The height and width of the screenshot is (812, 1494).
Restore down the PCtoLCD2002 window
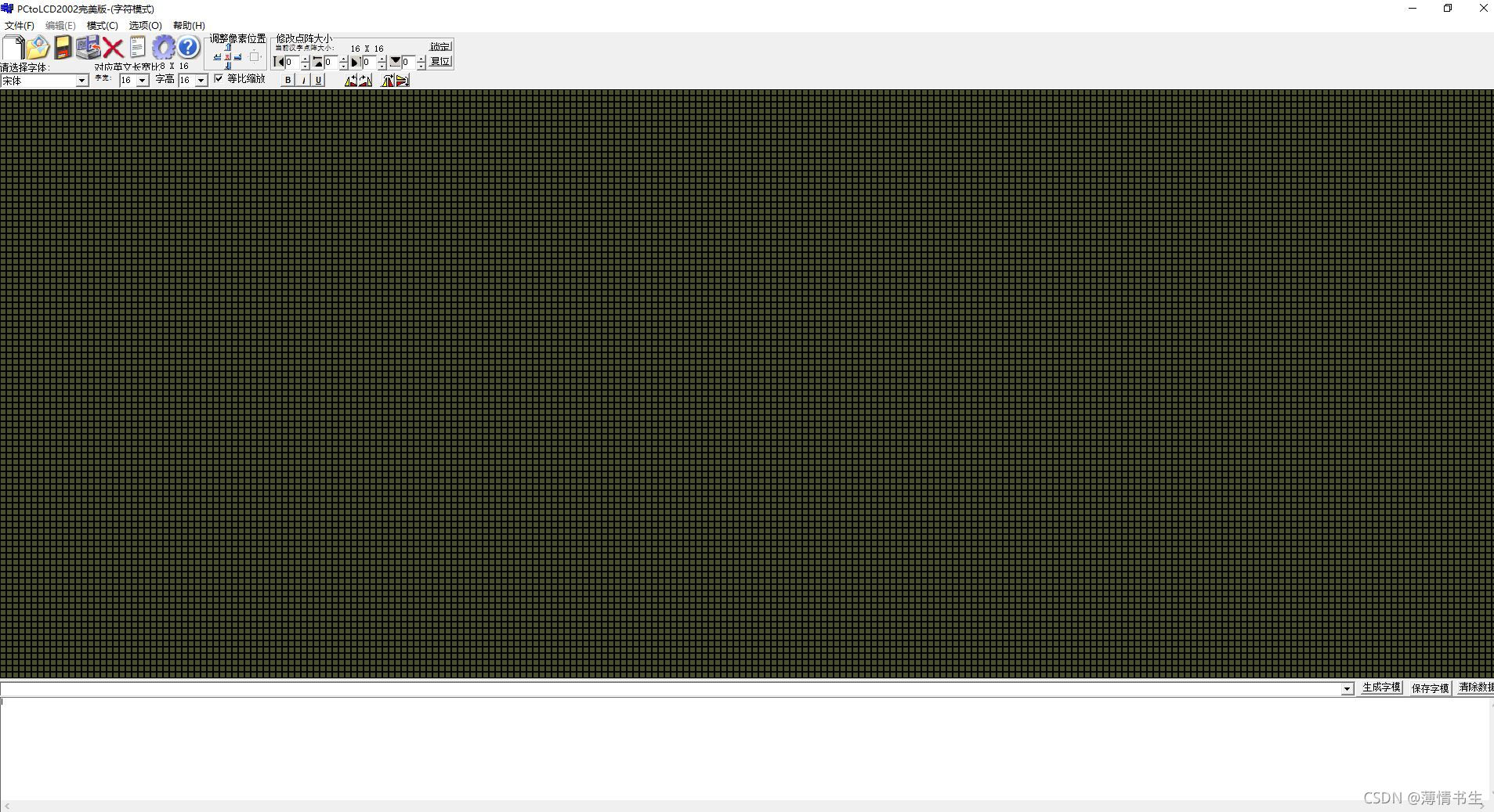pyautogui.click(x=1448, y=9)
